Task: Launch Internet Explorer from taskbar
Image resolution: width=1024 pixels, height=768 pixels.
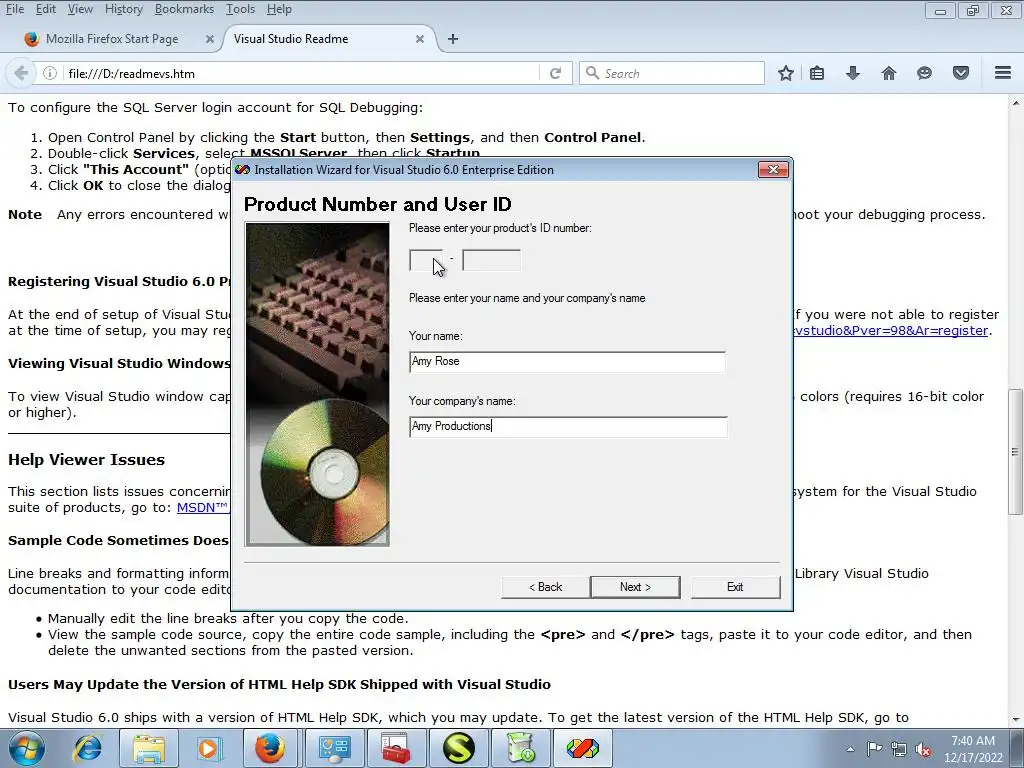Action: tap(88, 748)
